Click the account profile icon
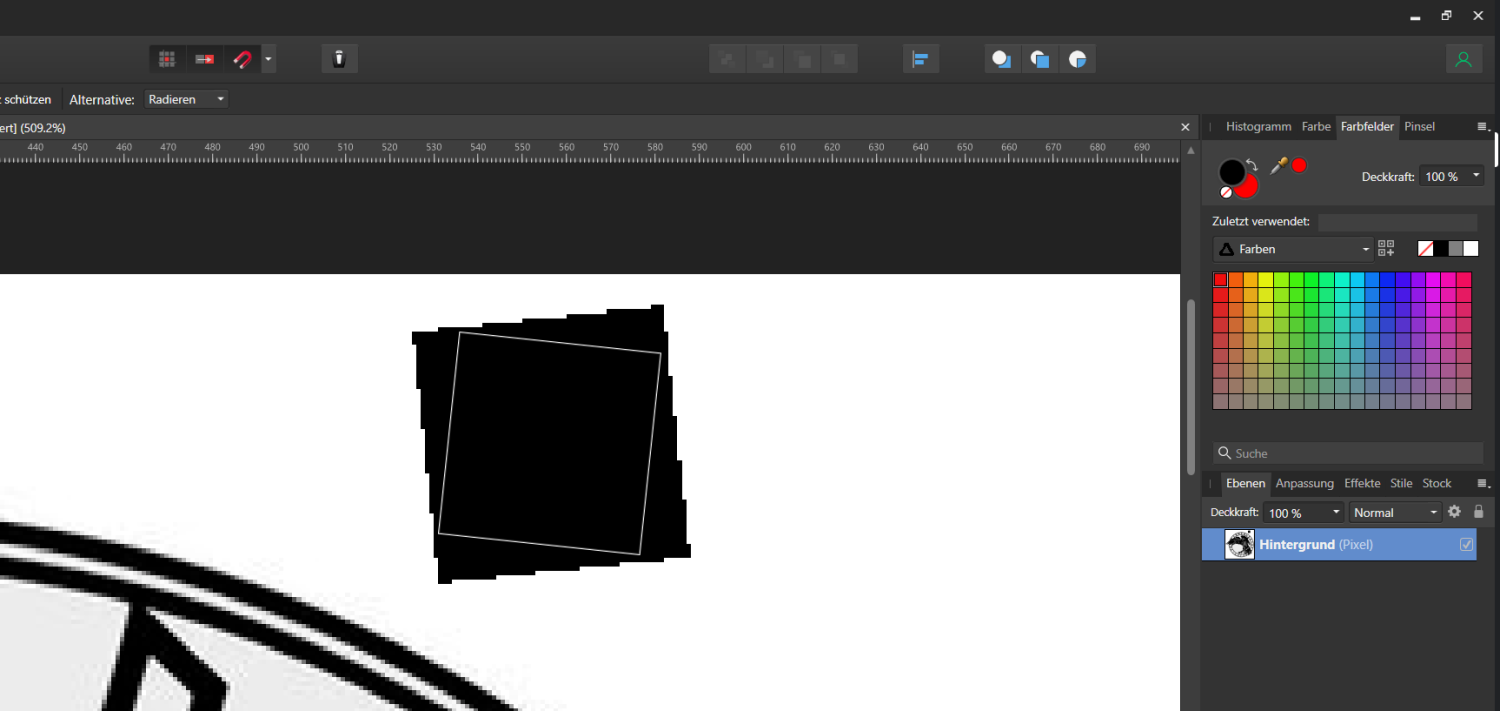Viewport: 1500px width, 711px height. [1464, 59]
